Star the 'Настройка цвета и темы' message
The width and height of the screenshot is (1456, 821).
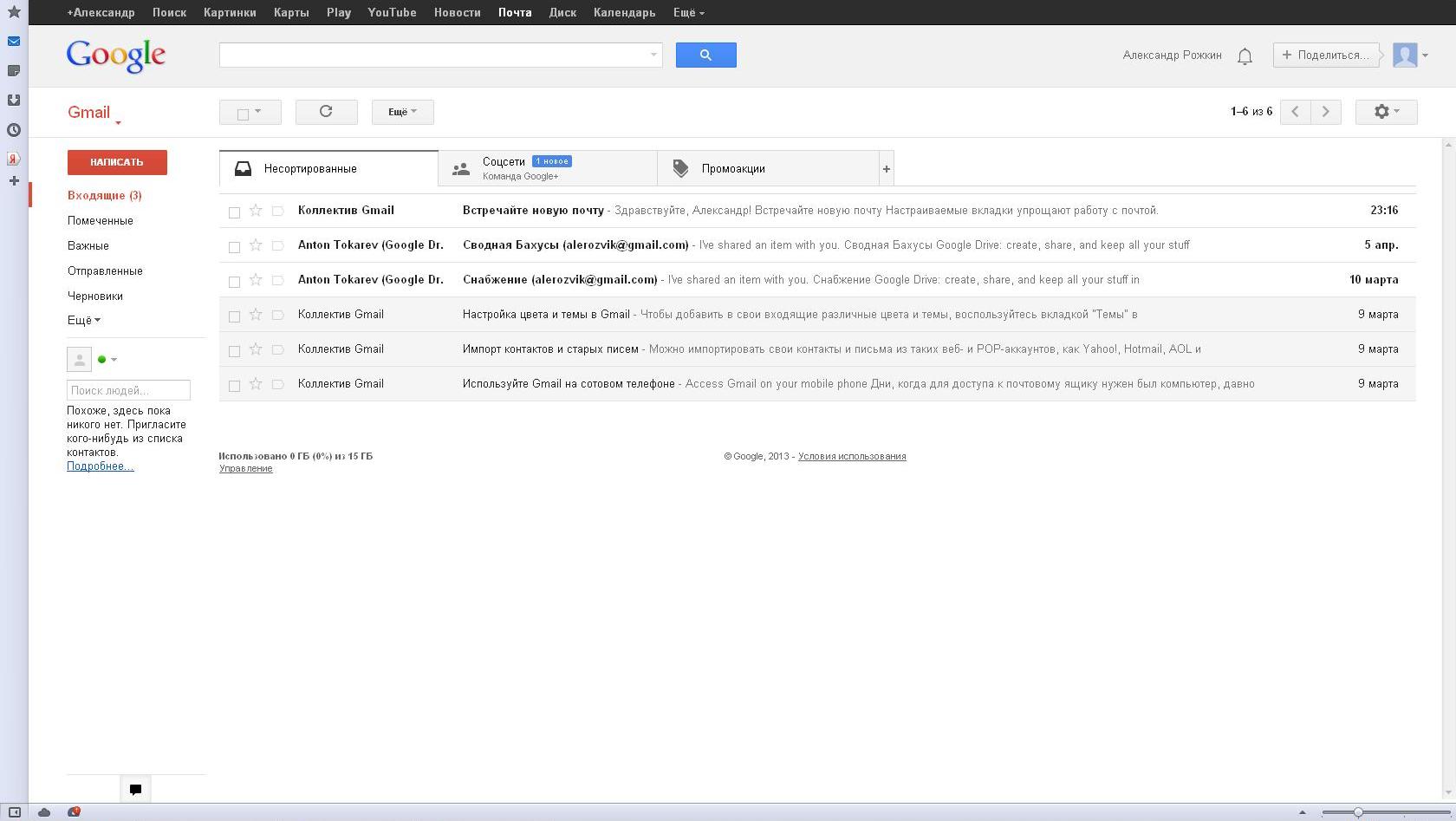(x=256, y=314)
